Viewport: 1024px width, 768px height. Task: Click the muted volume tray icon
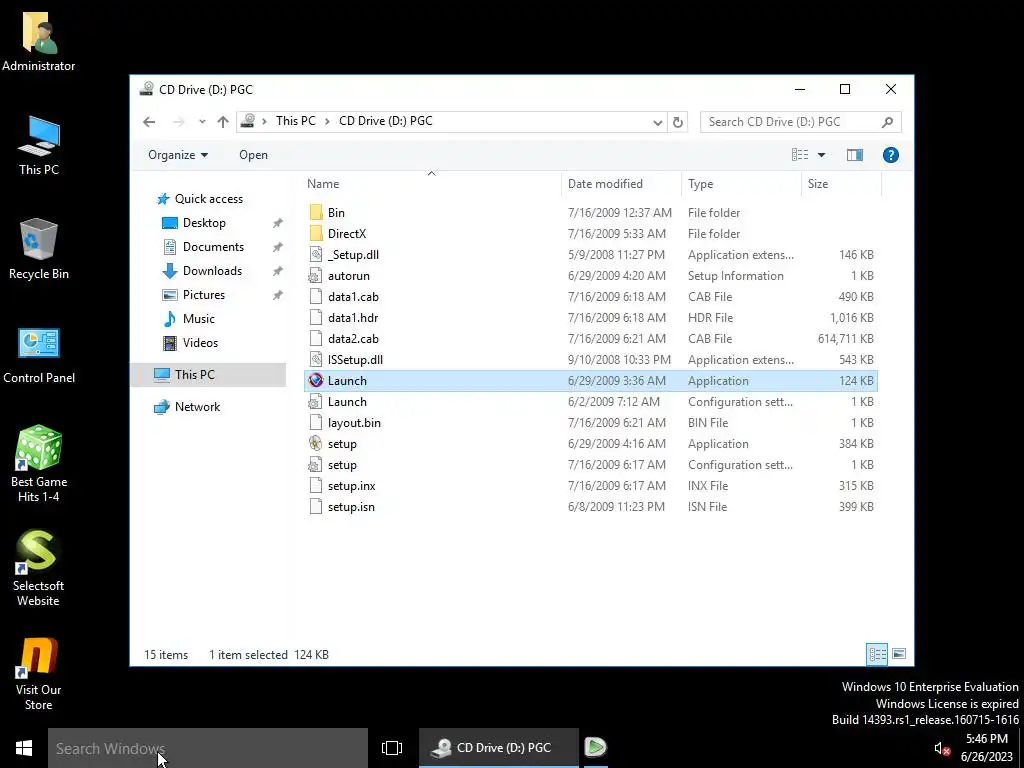pos(941,748)
